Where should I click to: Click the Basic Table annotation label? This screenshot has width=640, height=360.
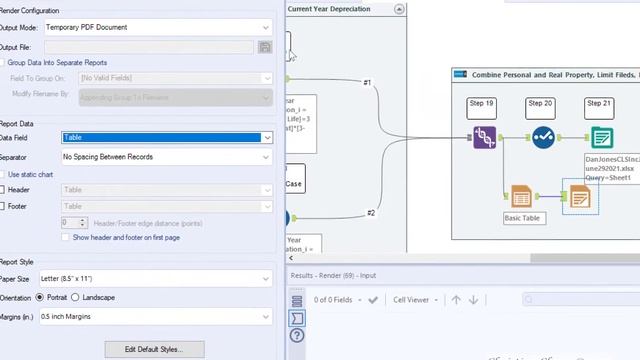(524, 218)
